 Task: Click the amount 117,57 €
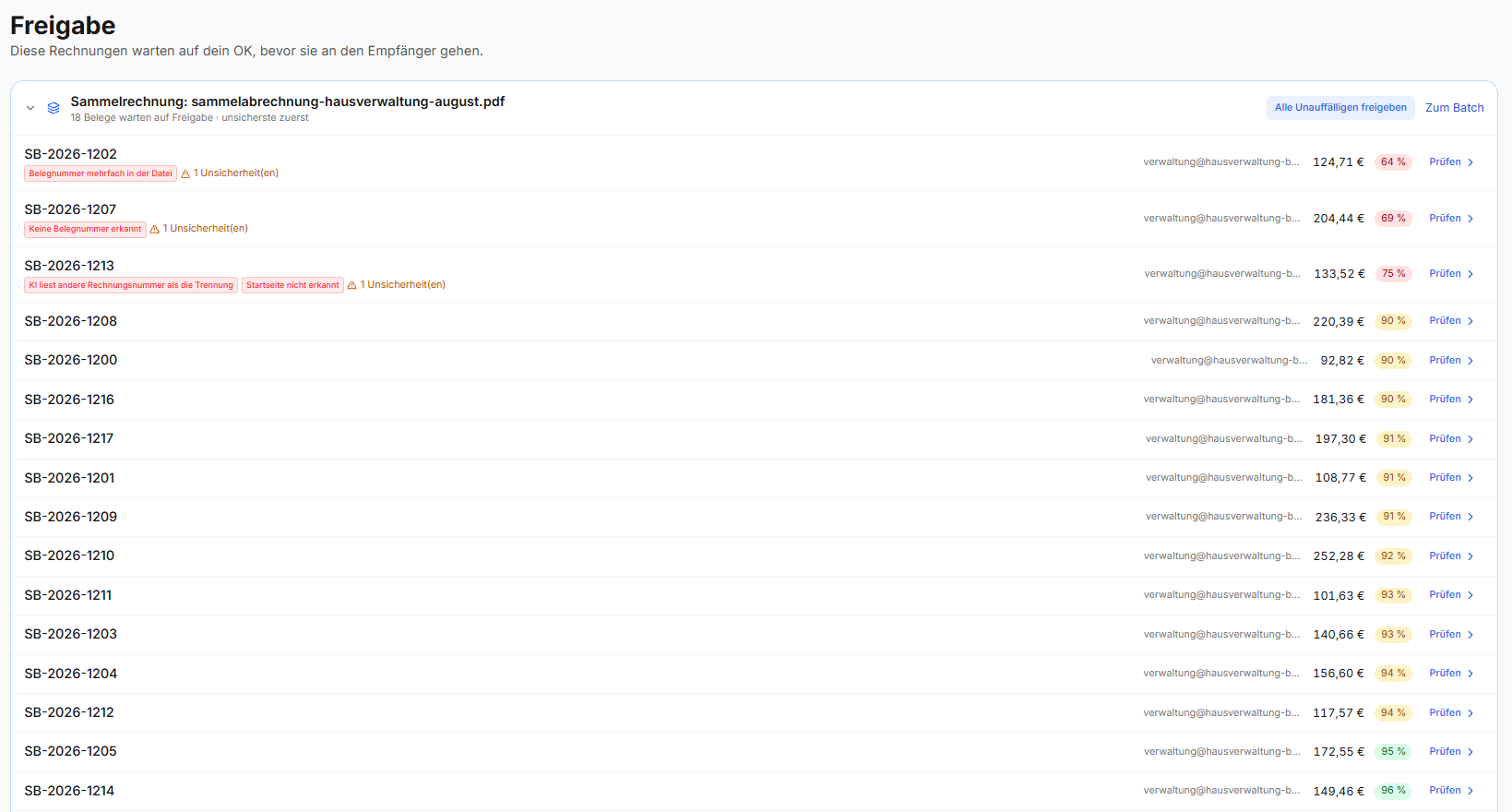click(x=1339, y=713)
